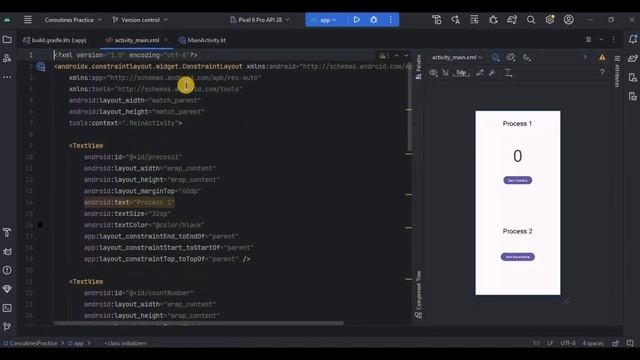Viewport: 640px width, 360px height.
Task: Close the activity_main.xml tab
Action: click(x=166, y=40)
